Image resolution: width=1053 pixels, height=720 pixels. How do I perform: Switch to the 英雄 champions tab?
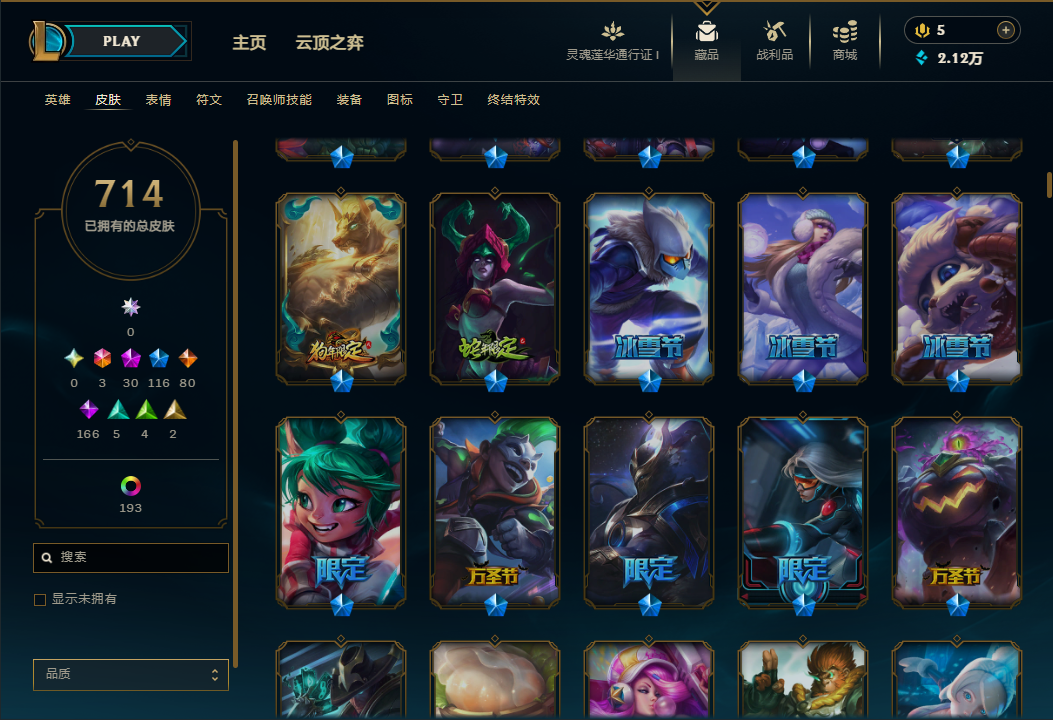point(58,100)
